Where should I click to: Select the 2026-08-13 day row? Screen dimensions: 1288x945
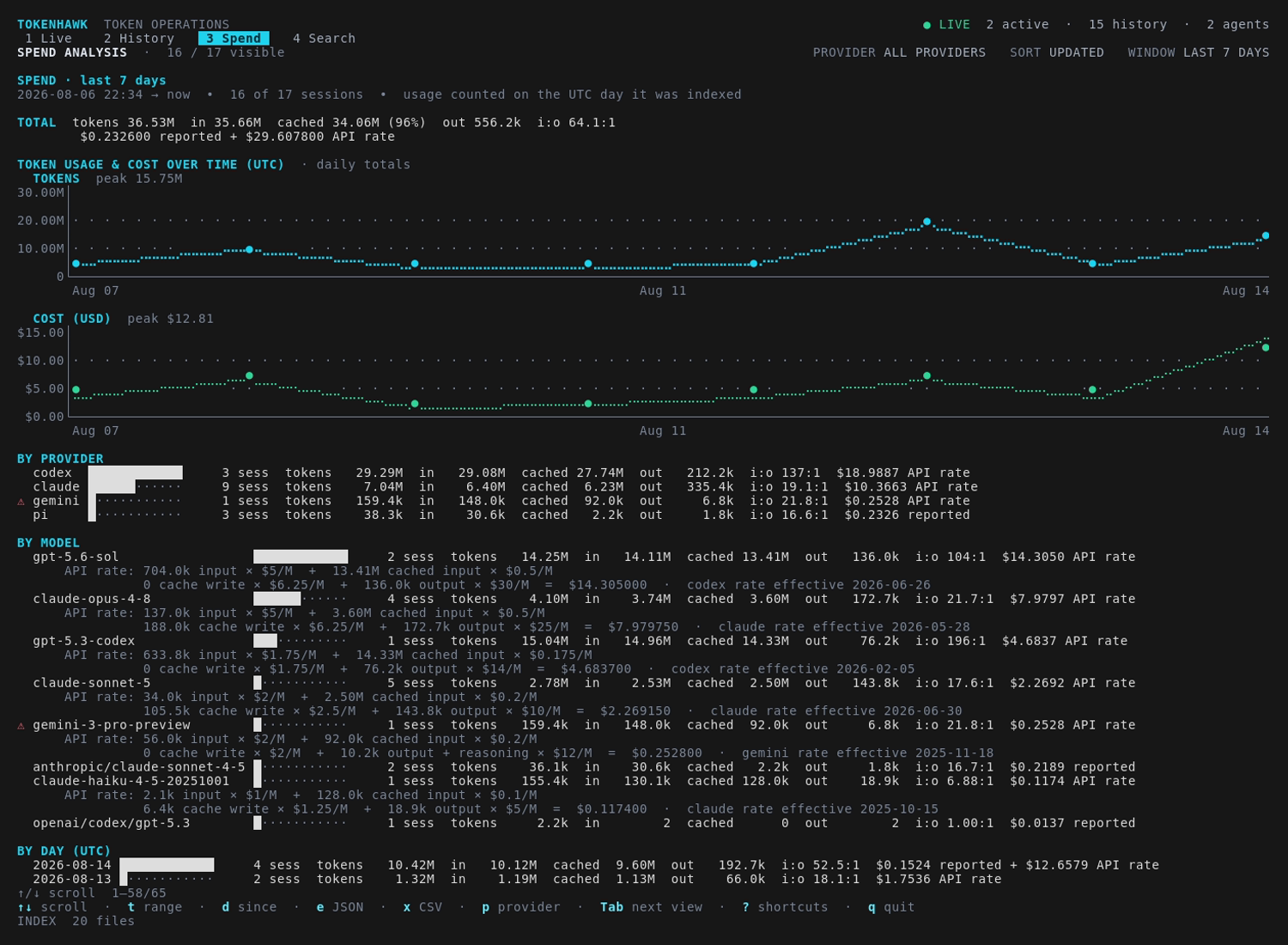point(517,880)
